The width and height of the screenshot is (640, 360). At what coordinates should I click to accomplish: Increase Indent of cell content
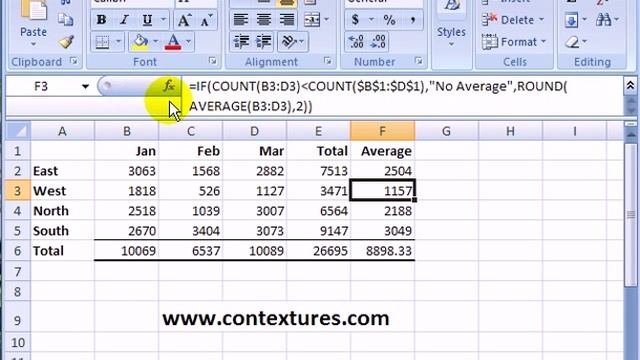[264, 42]
